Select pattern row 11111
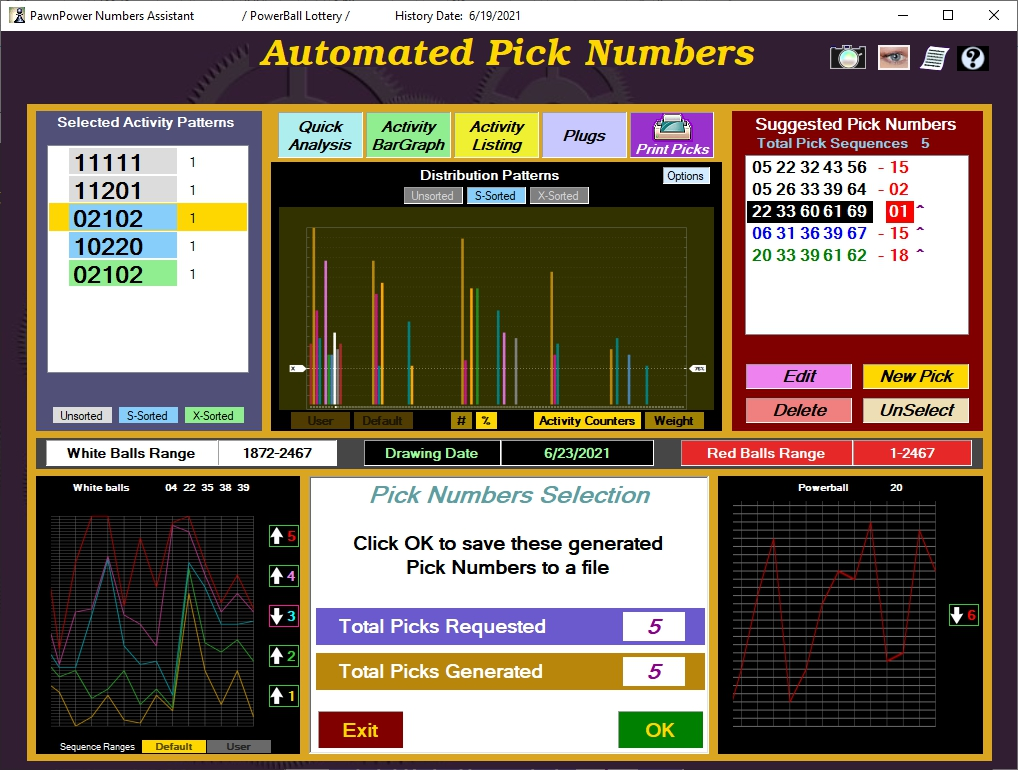The height and width of the screenshot is (770, 1018). (x=148, y=162)
